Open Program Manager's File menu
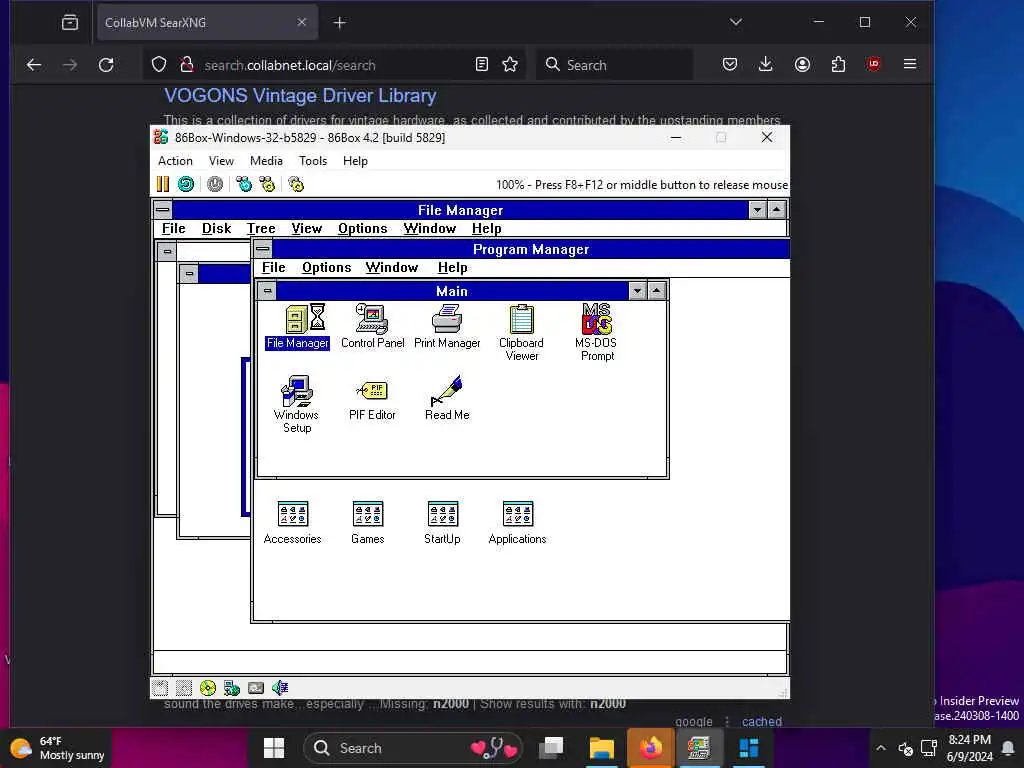The height and width of the screenshot is (768, 1024). [x=274, y=268]
